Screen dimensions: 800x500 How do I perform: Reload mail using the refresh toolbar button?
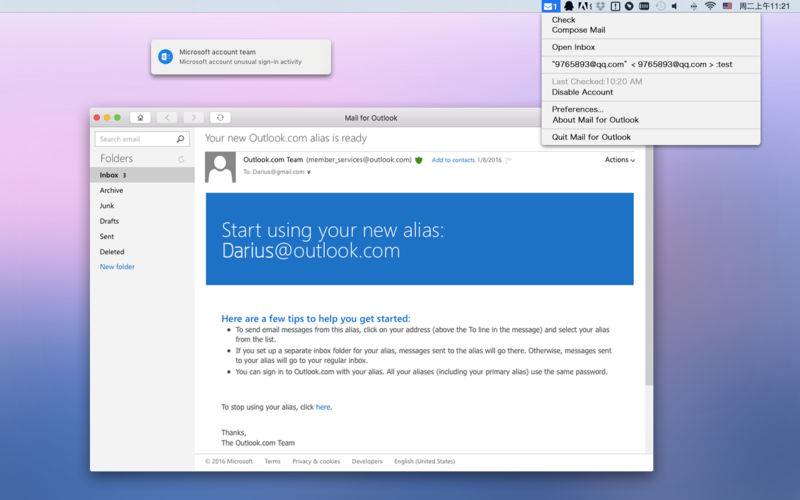pyautogui.click(x=220, y=118)
